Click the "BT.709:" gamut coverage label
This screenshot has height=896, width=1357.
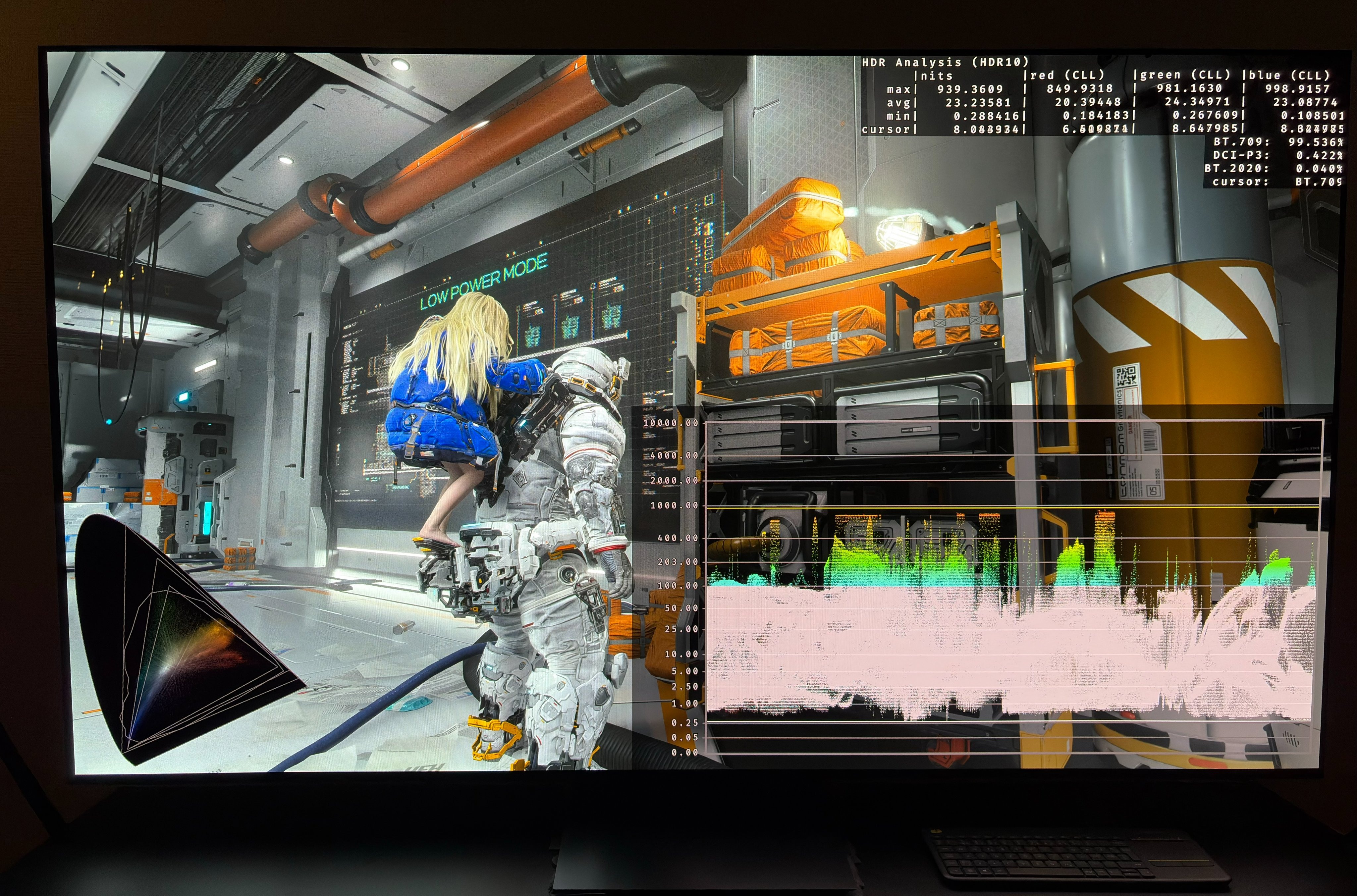tap(1242, 142)
